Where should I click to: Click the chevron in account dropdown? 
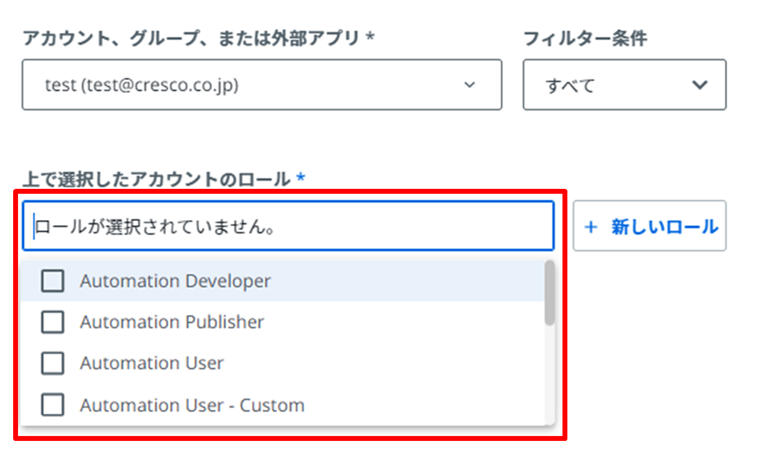coord(469,85)
